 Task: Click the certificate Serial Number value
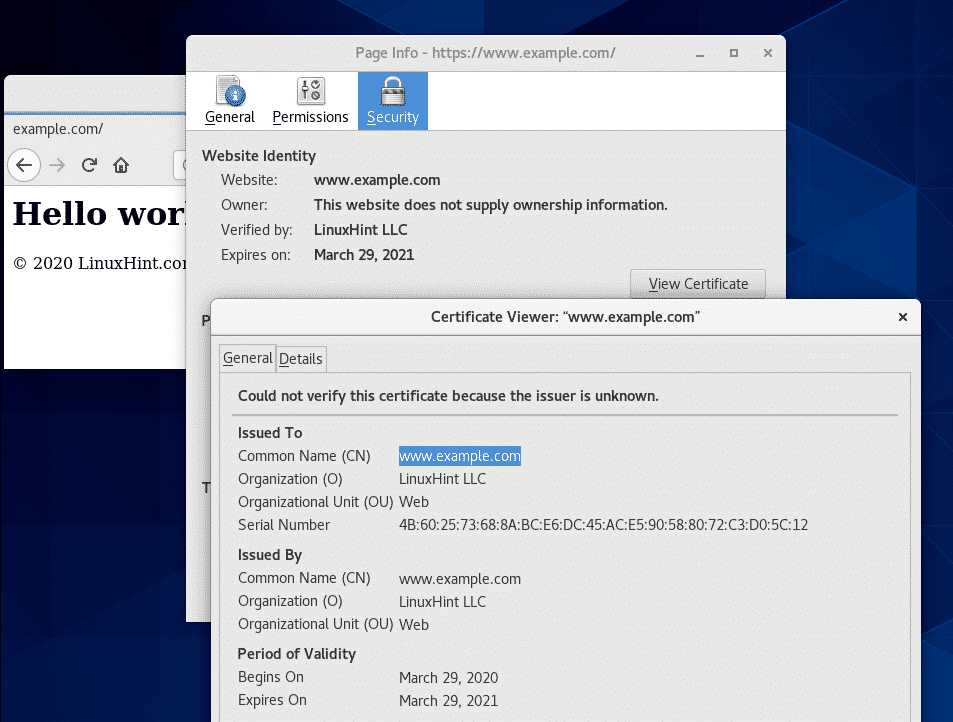[603, 525]
